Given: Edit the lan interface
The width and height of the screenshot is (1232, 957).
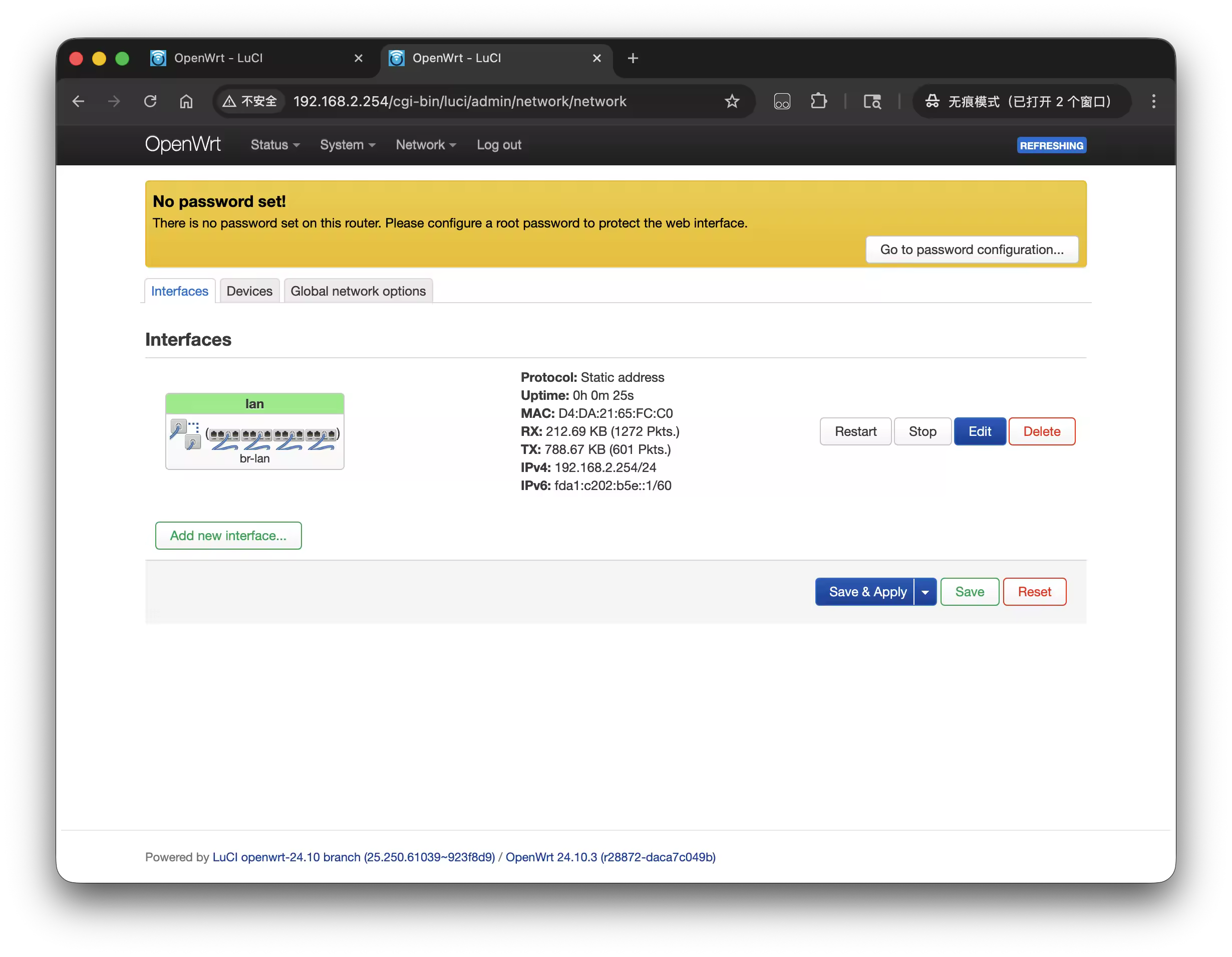Looking at the screenshot, I should 980,432.
